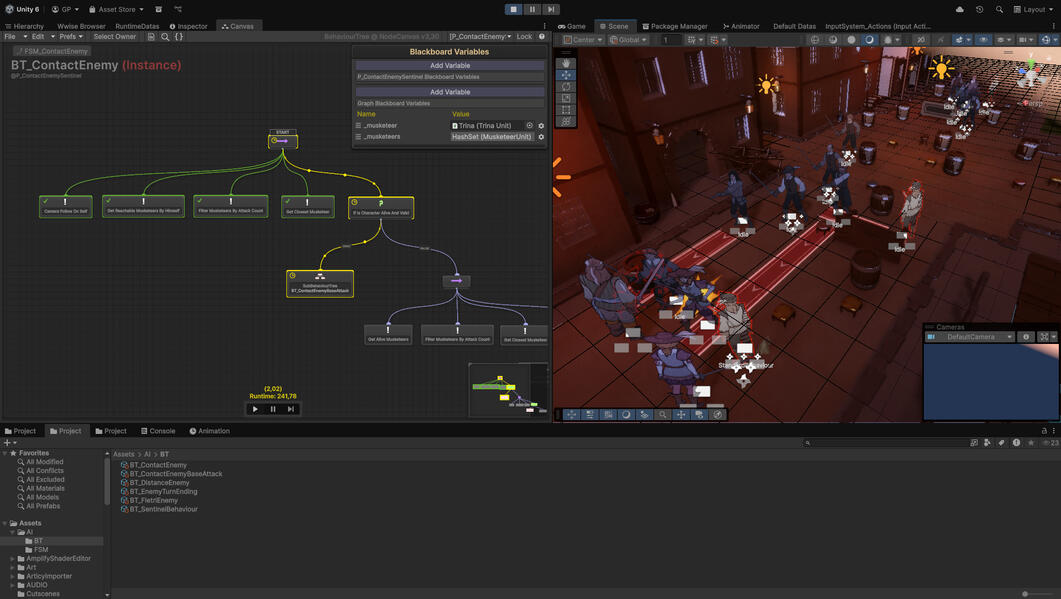The width and height of the screenshot is (1061, 599).
Task: Click the search magnifier in the NodeCanvas toolbar
Action: tap(165, 37)
